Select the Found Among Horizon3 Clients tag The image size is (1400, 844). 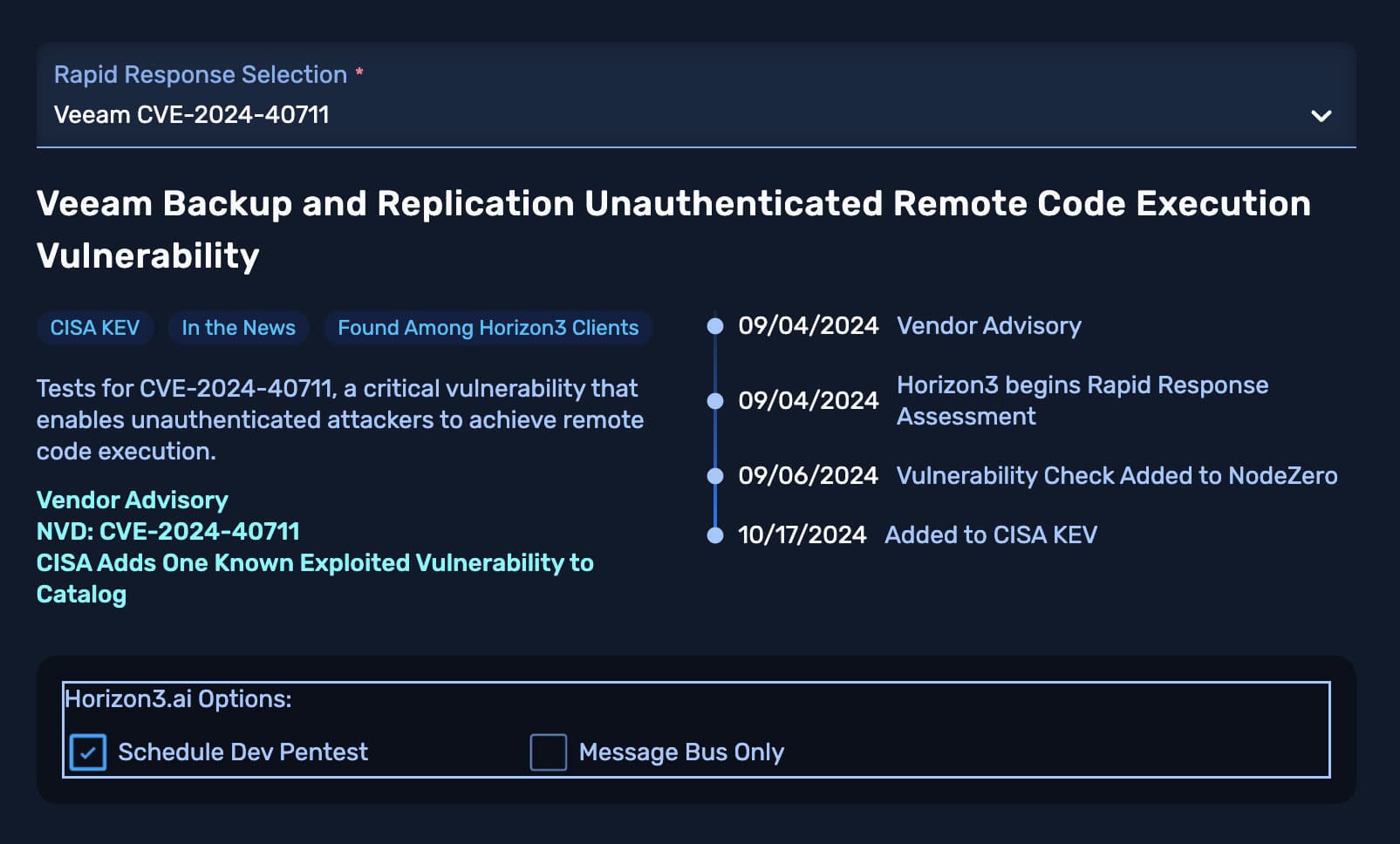(x=488, y=328)
